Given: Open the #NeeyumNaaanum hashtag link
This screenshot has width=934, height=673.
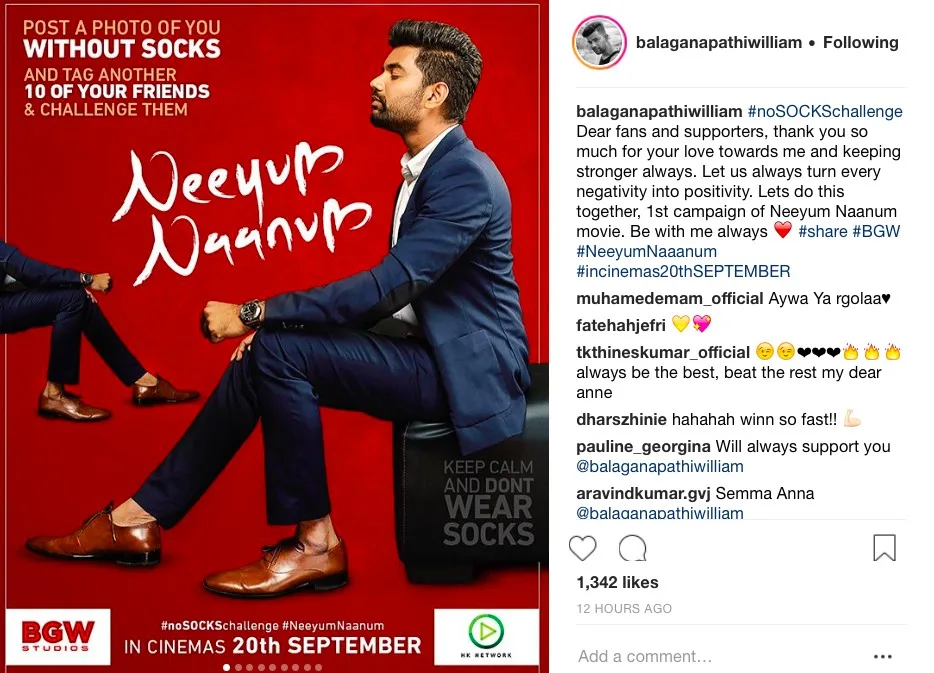Looking at the screenshot, I should point(646,251).
